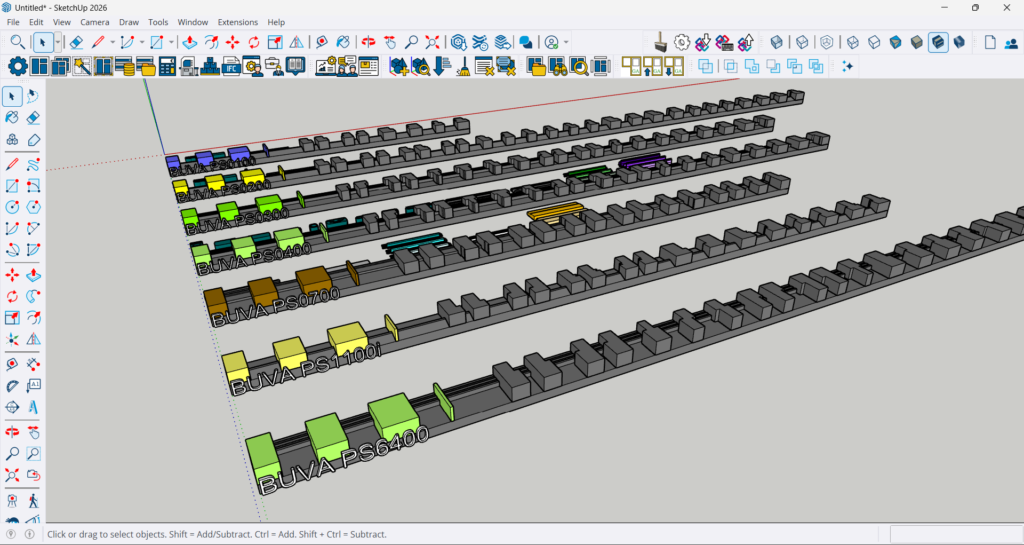1024x545 pixels.
Task: Choose the Protractor tool in left palette
Action: coord(12,386)
